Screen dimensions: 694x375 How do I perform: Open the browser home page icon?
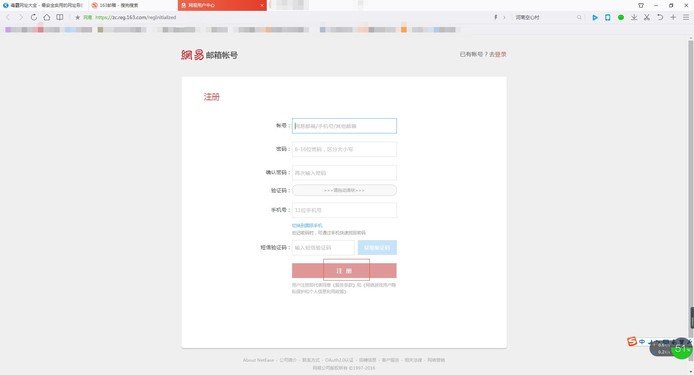point(46,17)
